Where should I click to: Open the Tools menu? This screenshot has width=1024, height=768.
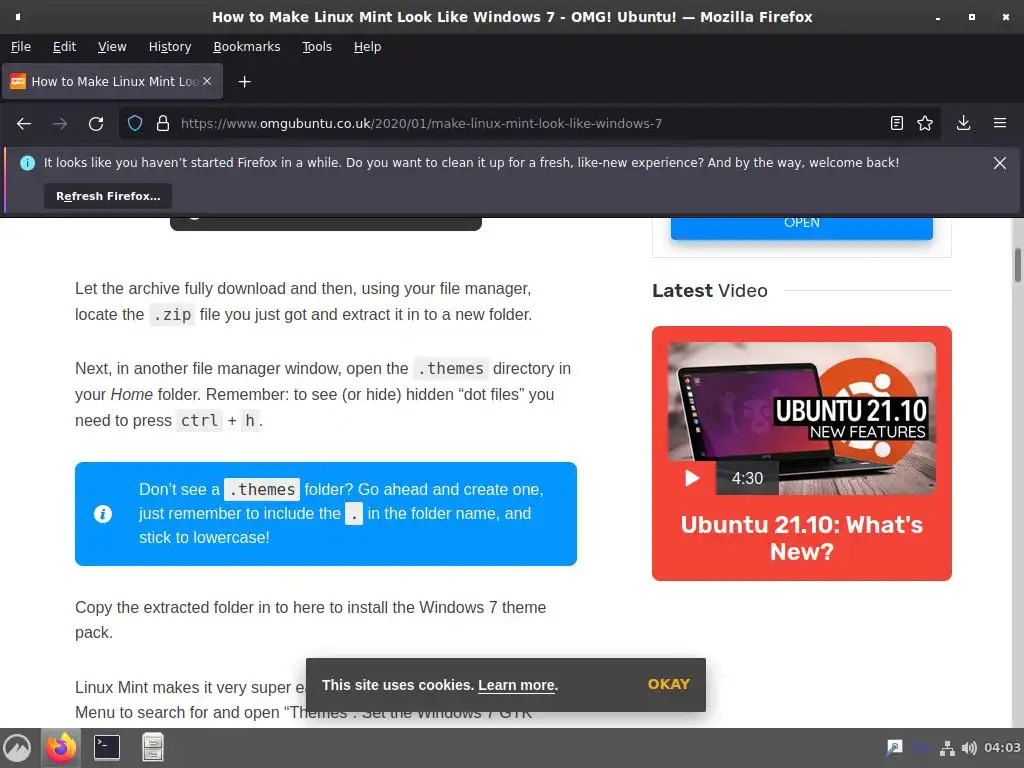(317, 46)
